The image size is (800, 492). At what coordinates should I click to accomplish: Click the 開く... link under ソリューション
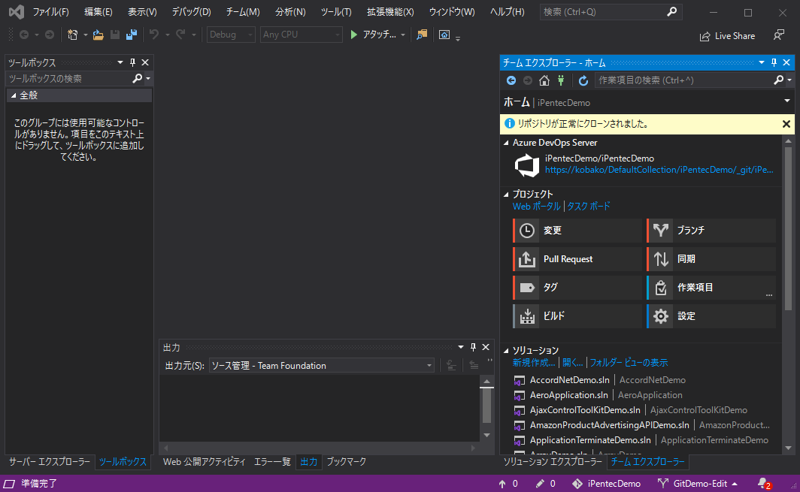572,363
